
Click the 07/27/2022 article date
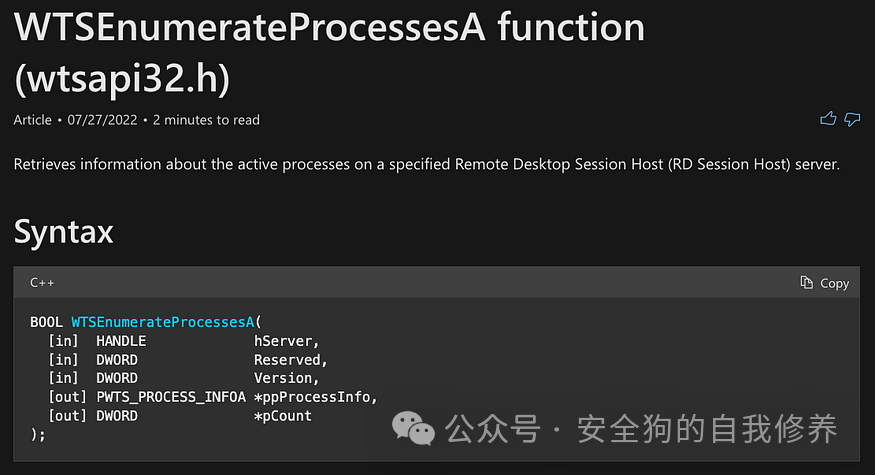pyautogui.click(x=103, y=120)
